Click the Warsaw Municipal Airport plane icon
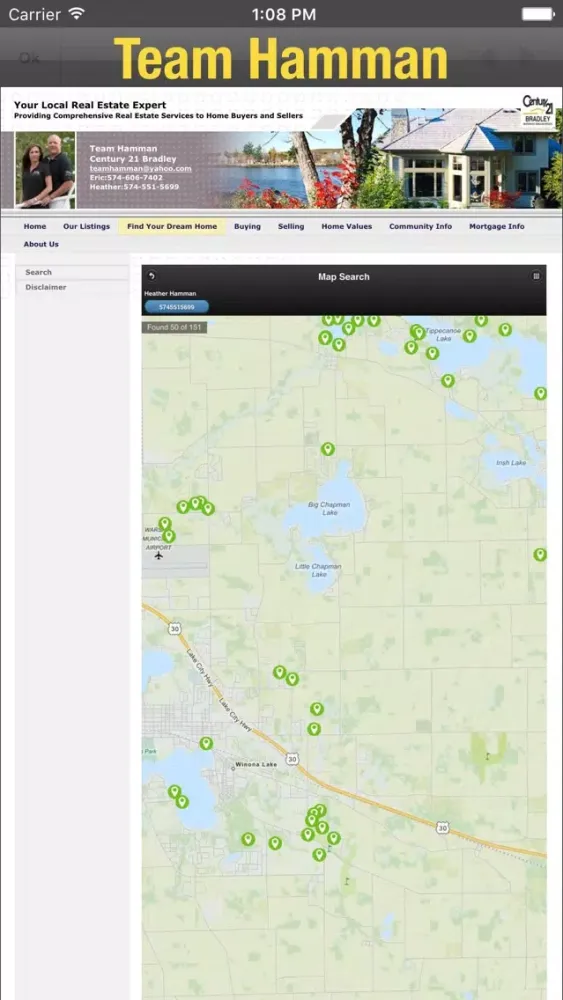 tap(159, 555)
